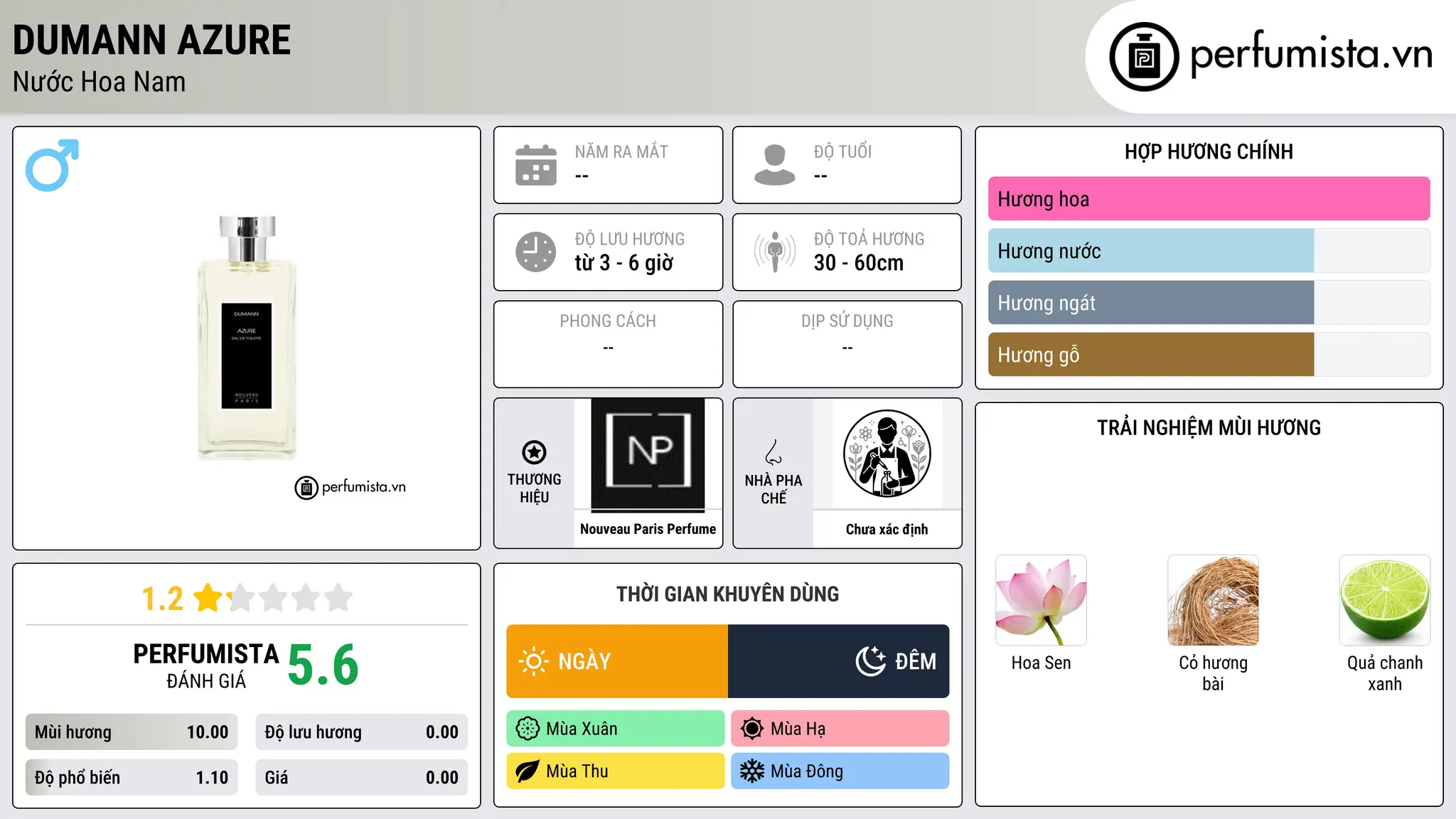Click the clock icon beside Độ lưu hương

click(536, 252)
